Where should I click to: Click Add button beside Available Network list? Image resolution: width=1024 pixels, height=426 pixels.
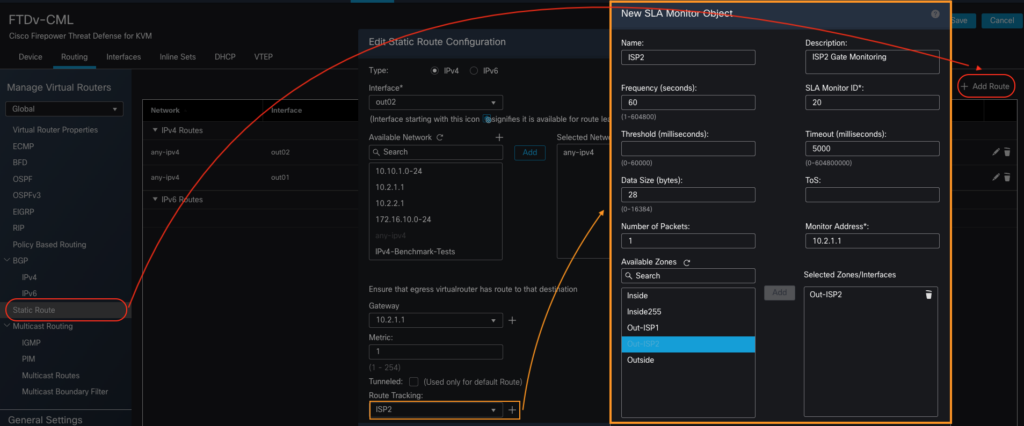point(530,152)
